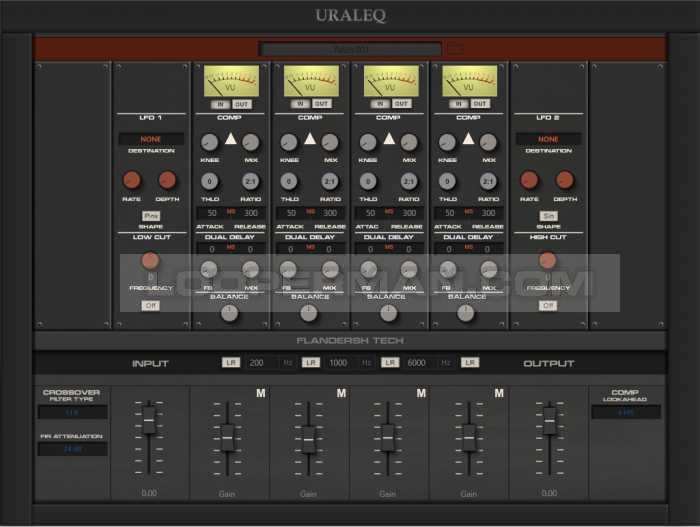The image size is (700, 527).
Task: Click the KNEE knob on fourth COMP band
Action: coord(447,142)
